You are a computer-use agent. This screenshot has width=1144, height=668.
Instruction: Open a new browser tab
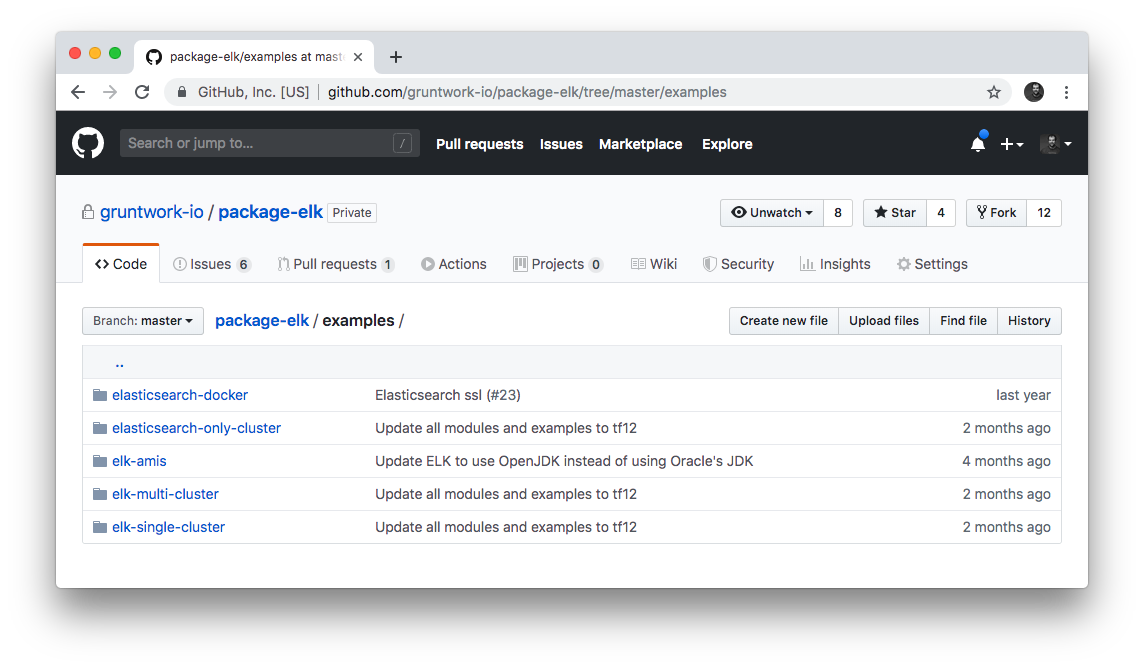point(396,57)
